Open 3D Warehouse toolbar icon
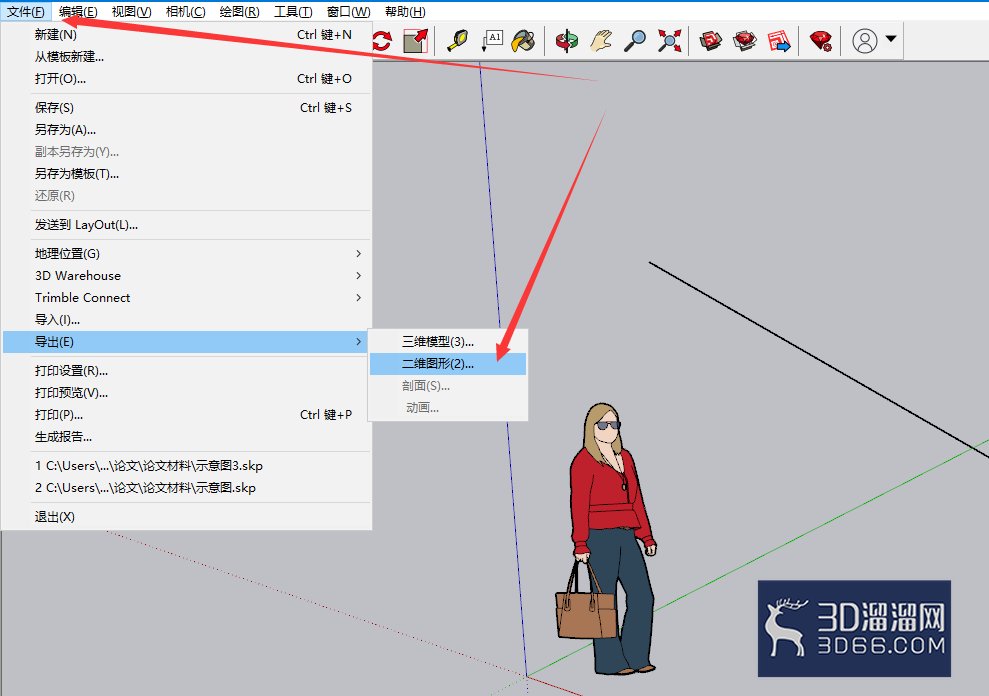The image size is (989, 696). coord(711,40)
